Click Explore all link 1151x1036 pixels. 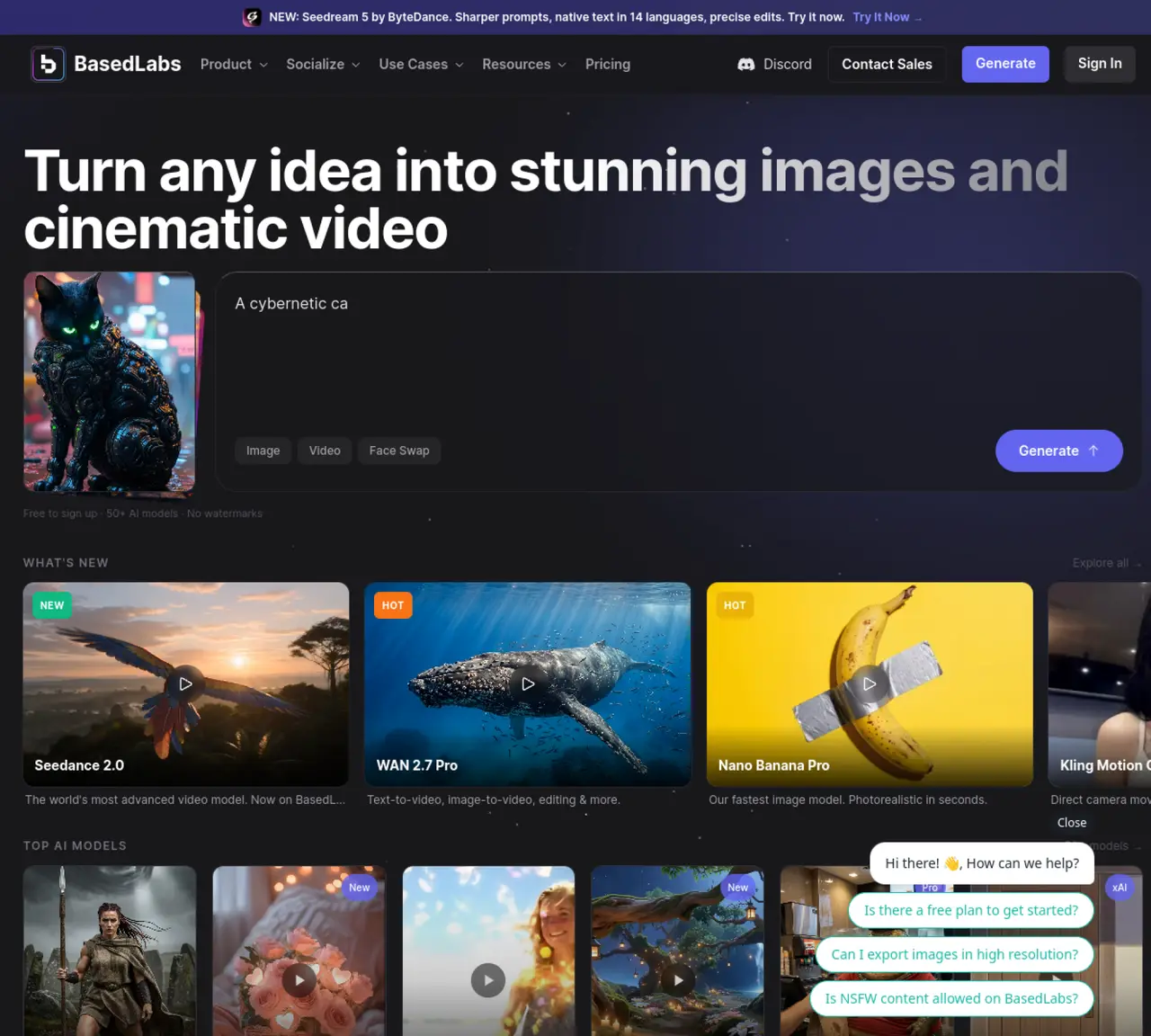click(1106, 563)
